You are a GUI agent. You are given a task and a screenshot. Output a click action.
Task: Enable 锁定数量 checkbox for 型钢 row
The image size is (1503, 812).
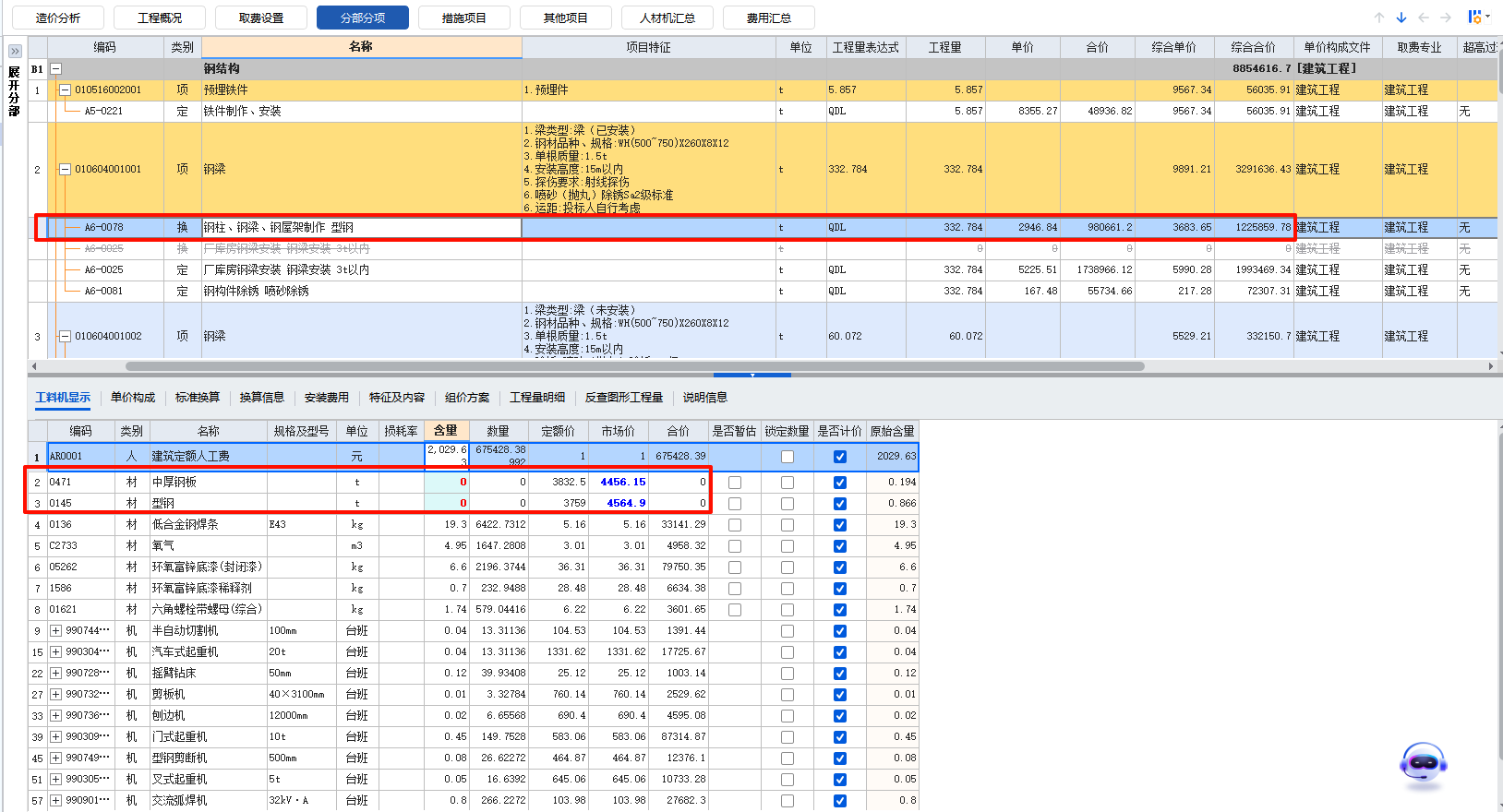click(x=788, y=504)
